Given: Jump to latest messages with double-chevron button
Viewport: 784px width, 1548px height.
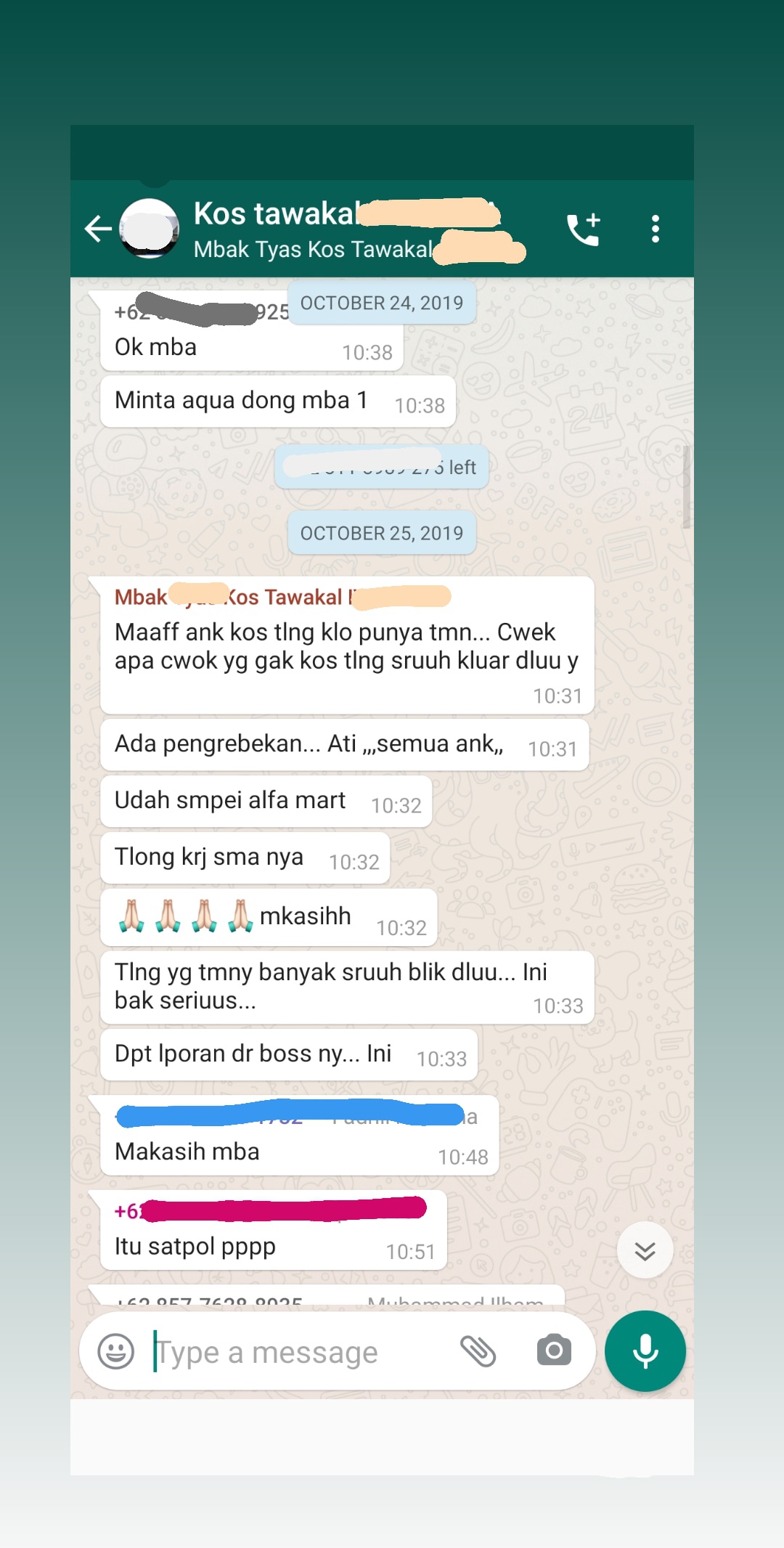Looking at the screenshot, I should click(645, 1250).
